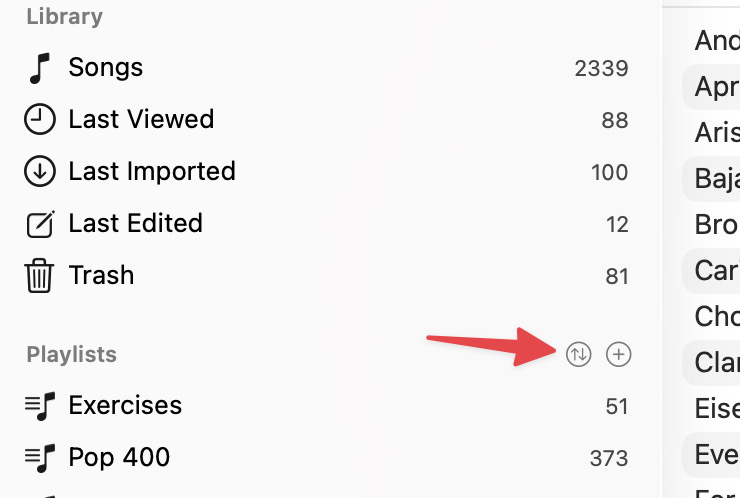Click the Pop 400 playlist icon

[x=39, y=458]
